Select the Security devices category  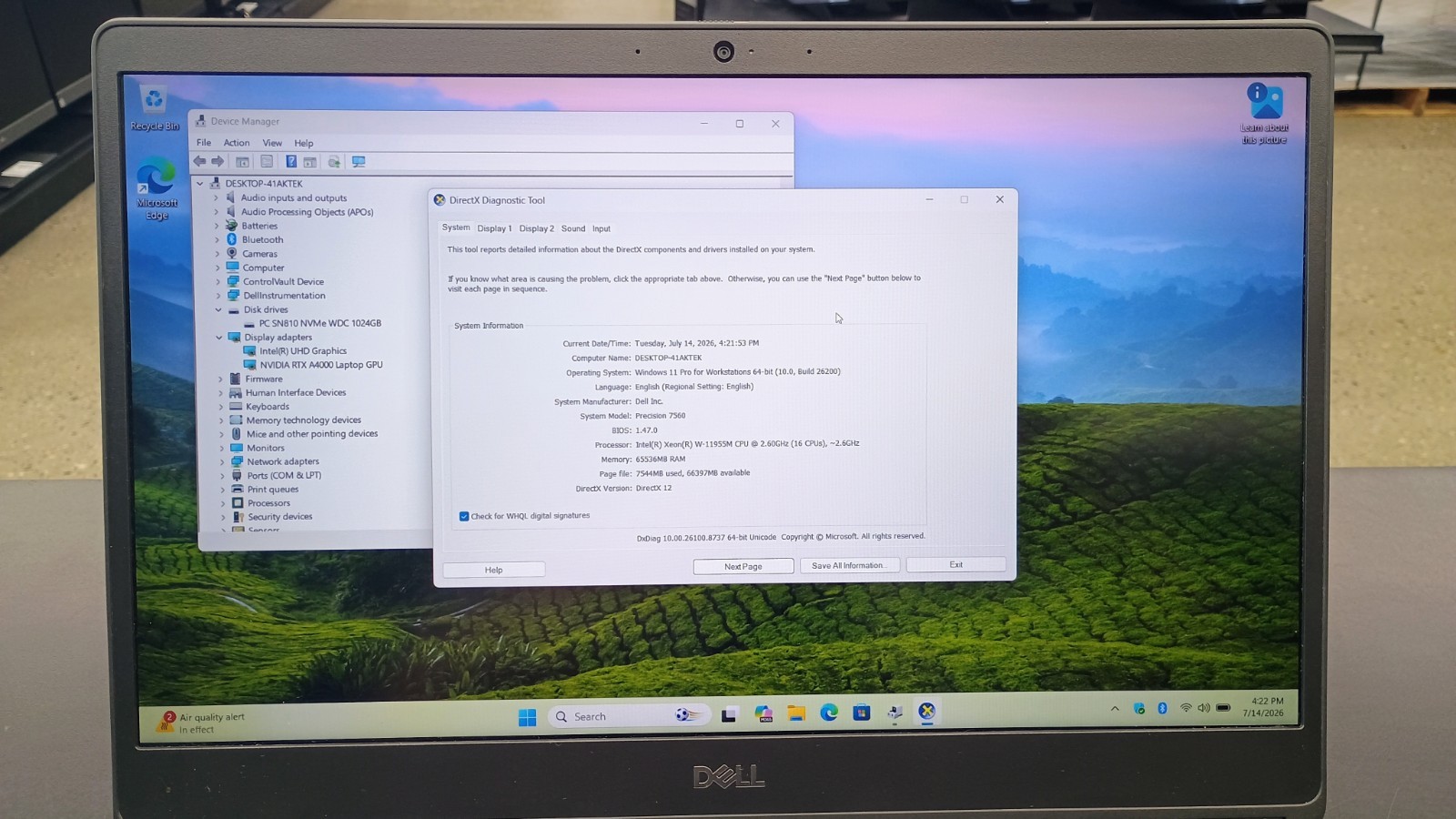click(x=280, y=517)
